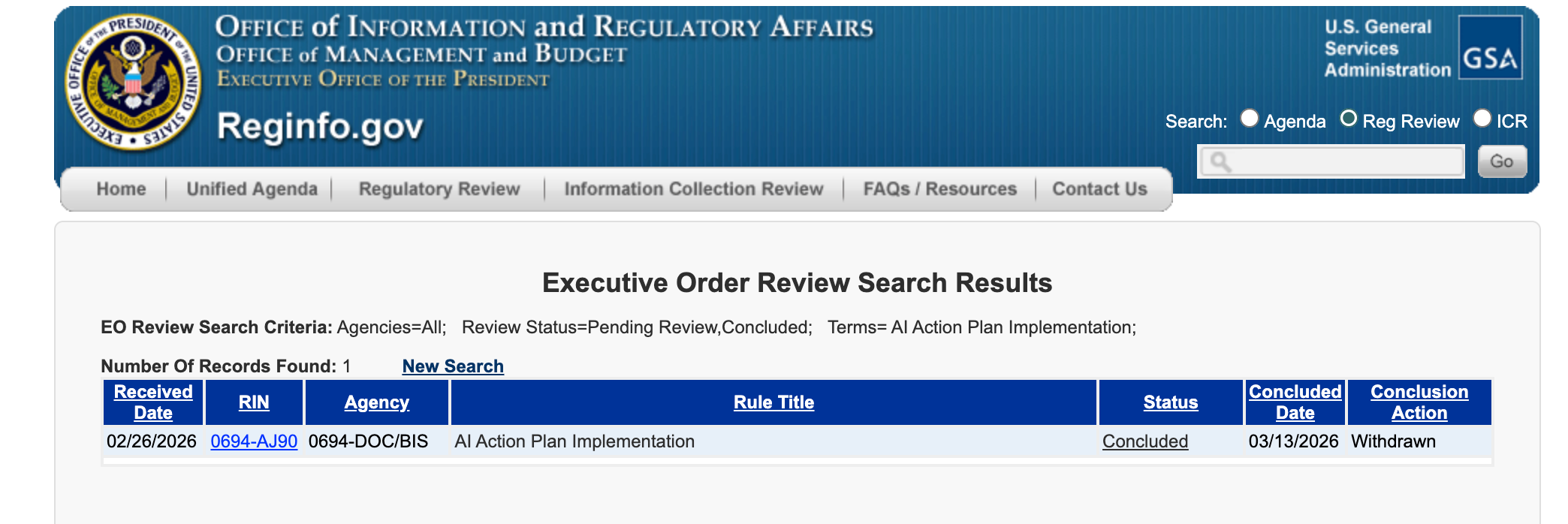Image resolution: width=1568 pixels, height=524 pixels.
Task: Open Information Collection Review menu
Action: pyautogui.click(x=693, y=189)
